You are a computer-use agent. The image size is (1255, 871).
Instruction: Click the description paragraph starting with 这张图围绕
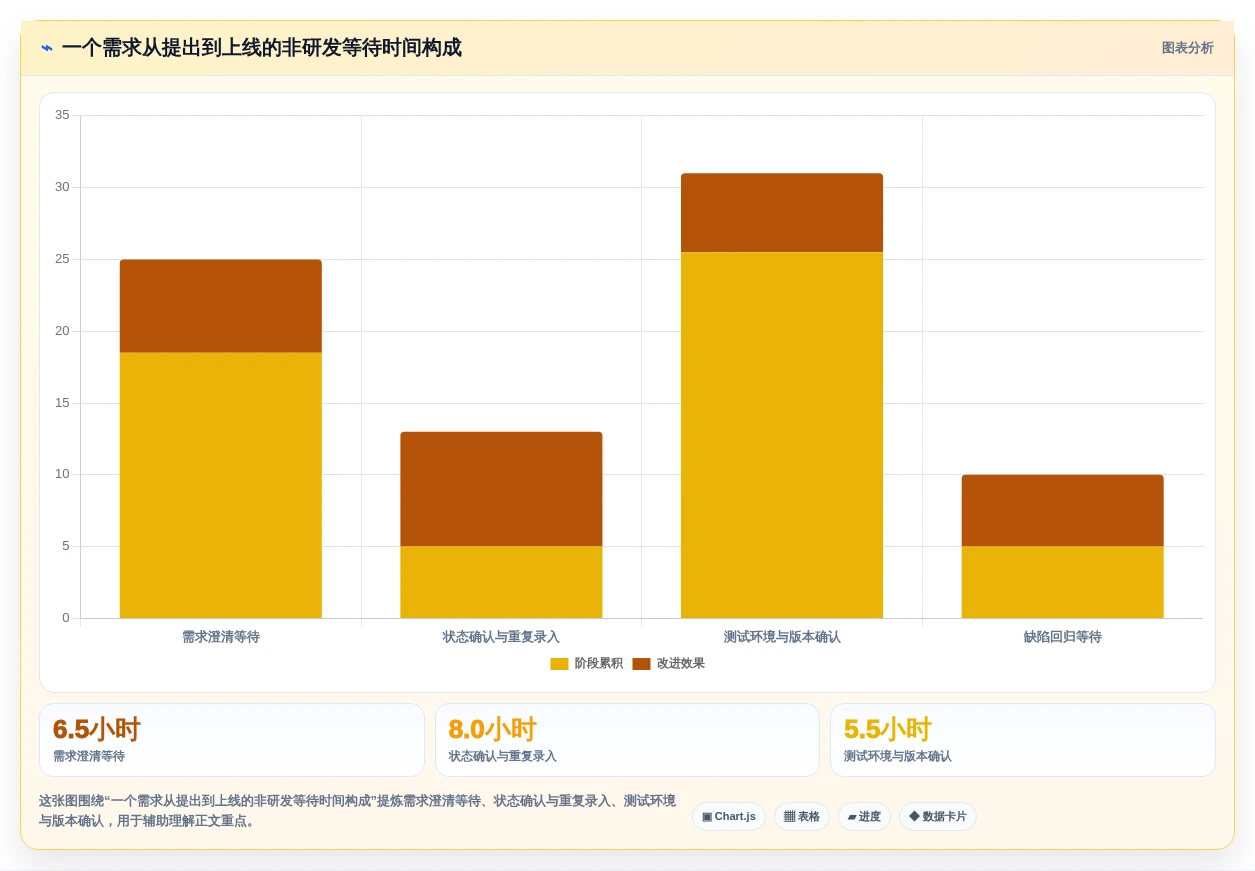click(x=358, y=811)
